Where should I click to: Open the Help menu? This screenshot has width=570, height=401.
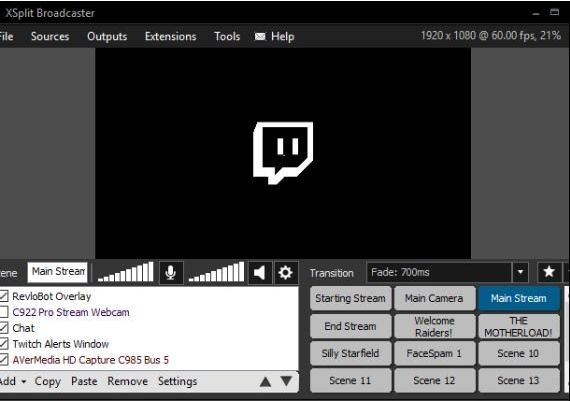point(282,36)
